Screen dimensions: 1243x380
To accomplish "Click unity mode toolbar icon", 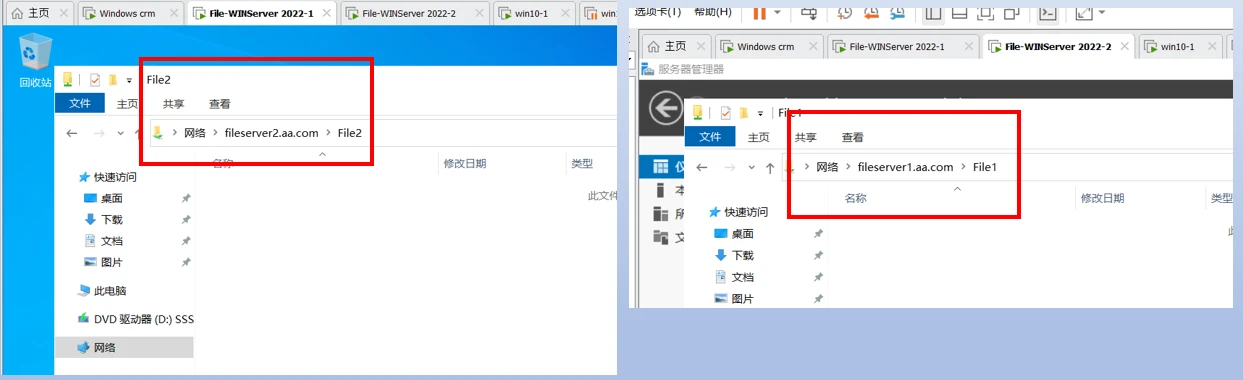I will [x=1011, y=12].
